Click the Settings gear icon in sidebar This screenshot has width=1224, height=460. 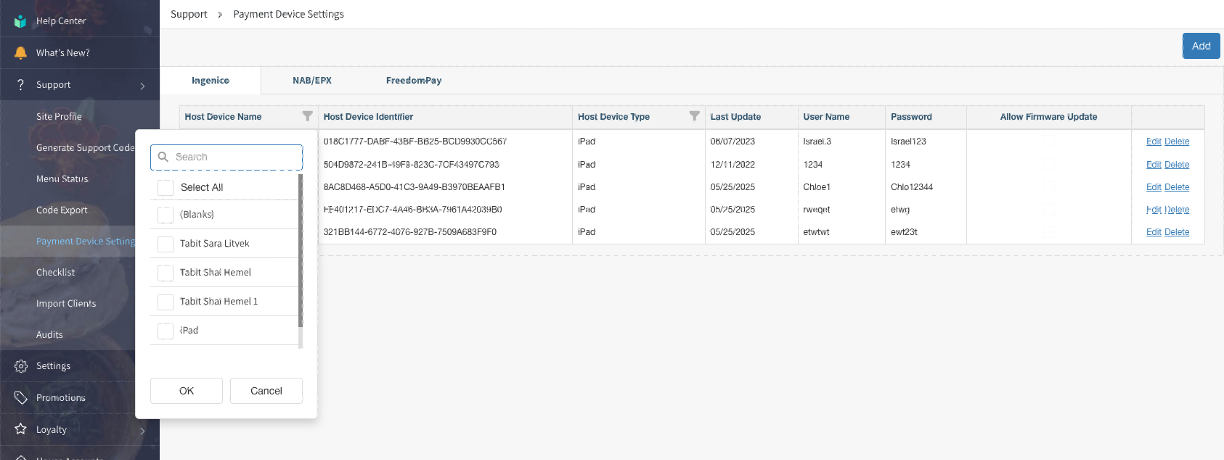tap(20, 366)
